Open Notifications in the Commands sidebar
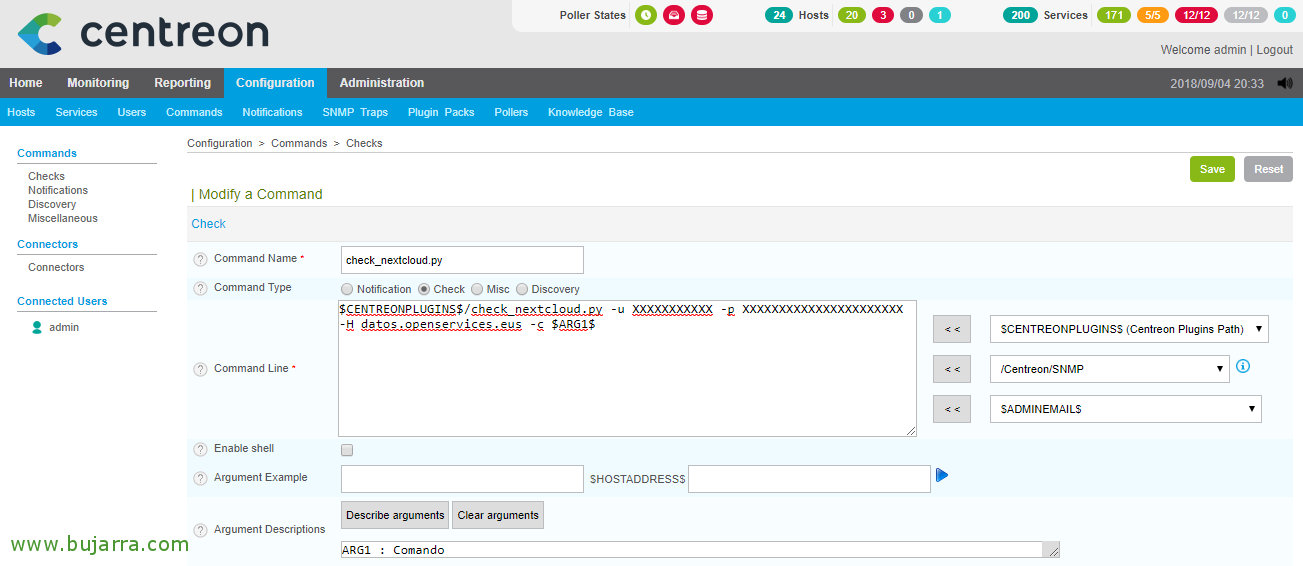Image resolution: width=1303 pixels, height=566 pixels. 58,190
